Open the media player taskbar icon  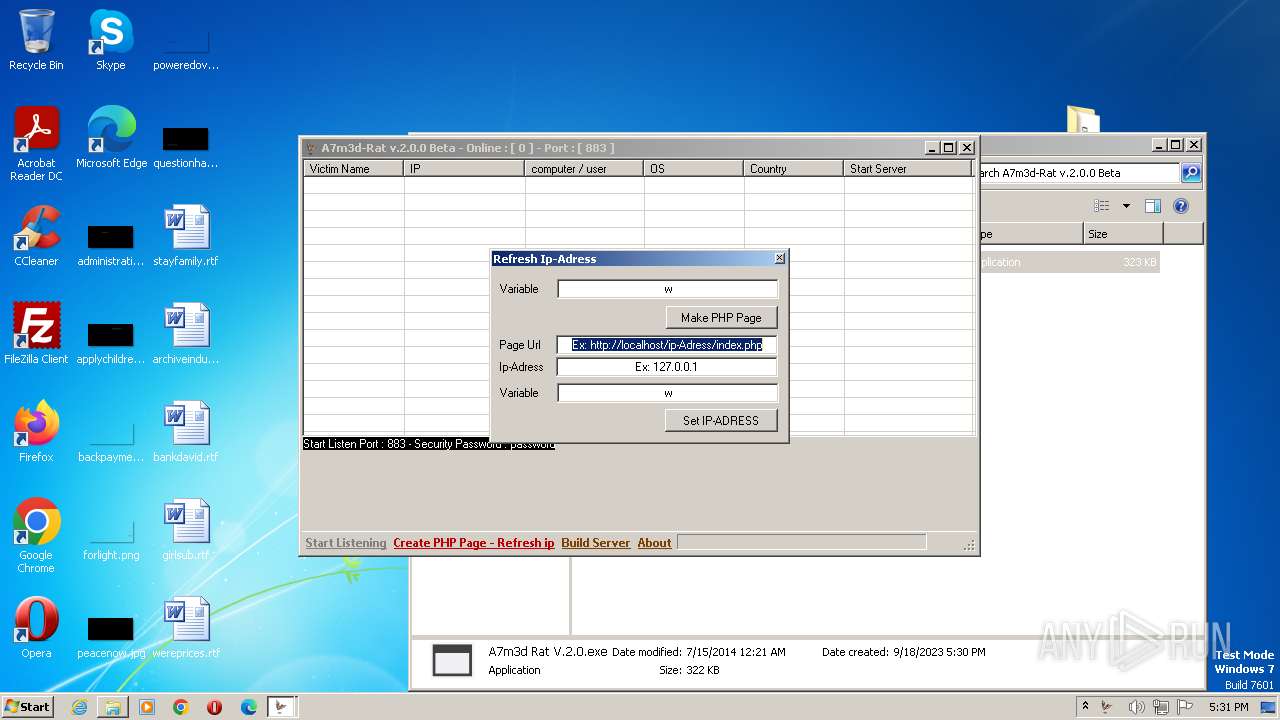click(147, 707)
